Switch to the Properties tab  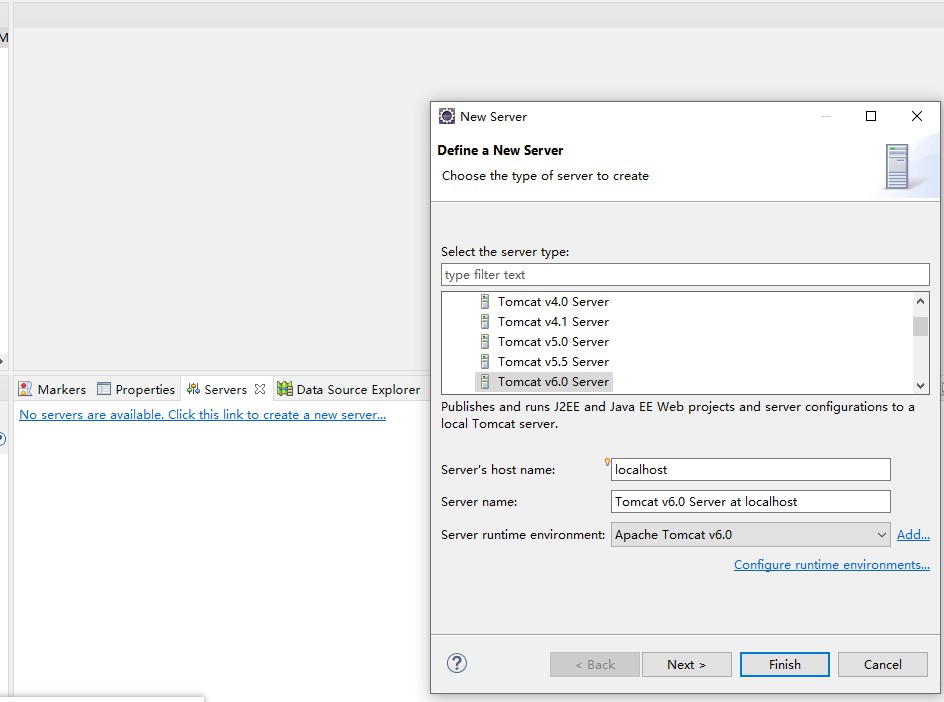click(x=137, y=389)
